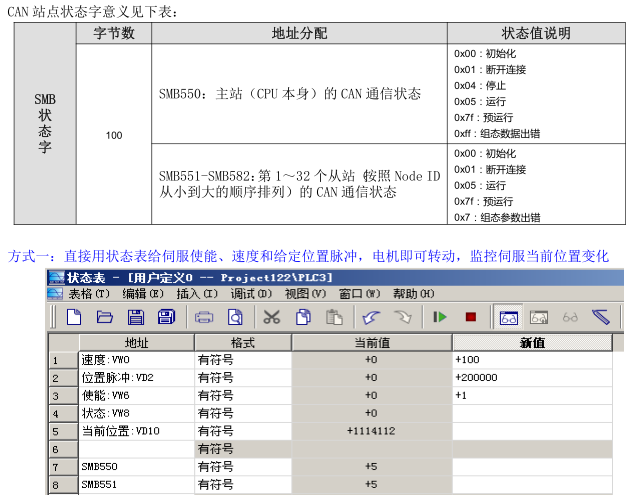Click the Paste clipboard icon
Viewport: 634px width, 498px height.
pos(334,317)
